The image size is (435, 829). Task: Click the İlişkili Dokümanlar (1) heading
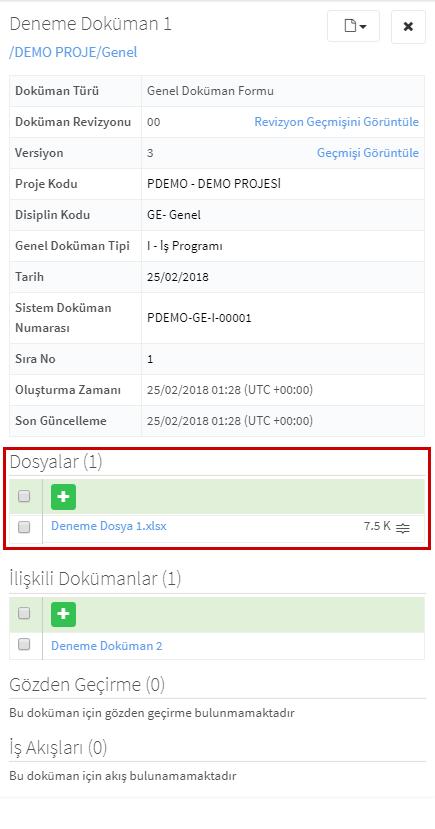95,579
